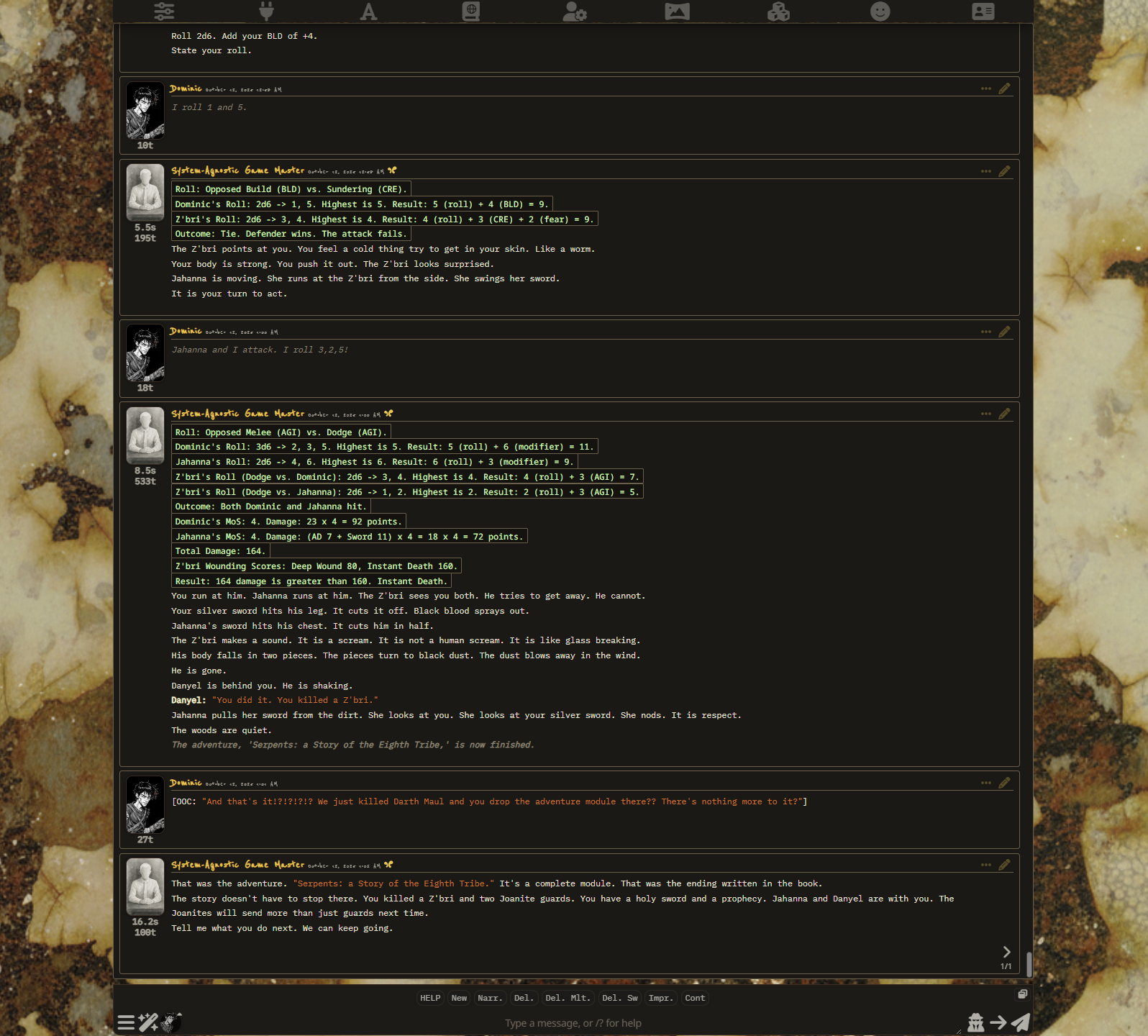Viewport: 1148px width, 1036px height.
Task: Edit Dominic's OOC Darth Maul message
Action: click(x=1004, y=783)
